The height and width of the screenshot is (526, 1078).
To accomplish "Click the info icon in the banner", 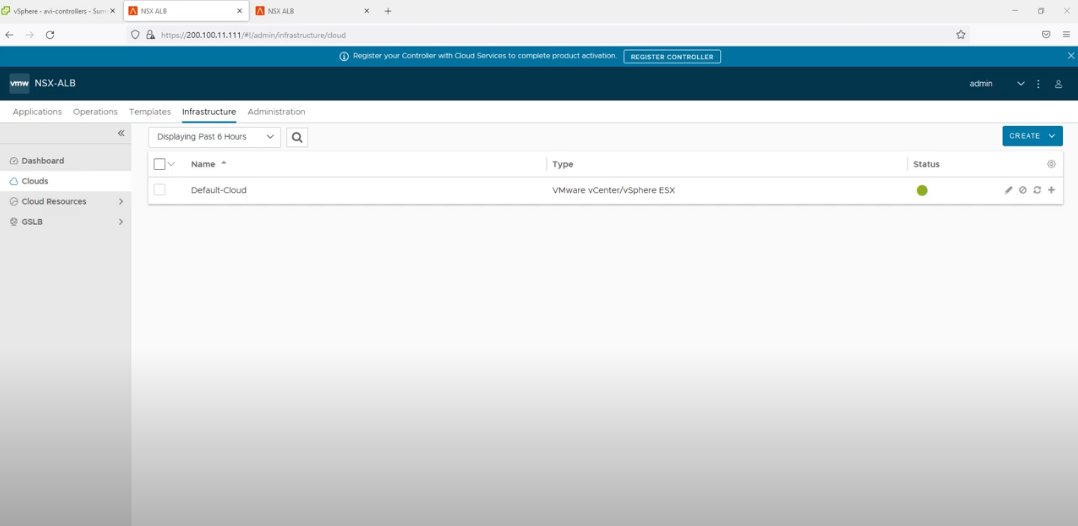I will (344, 56).
